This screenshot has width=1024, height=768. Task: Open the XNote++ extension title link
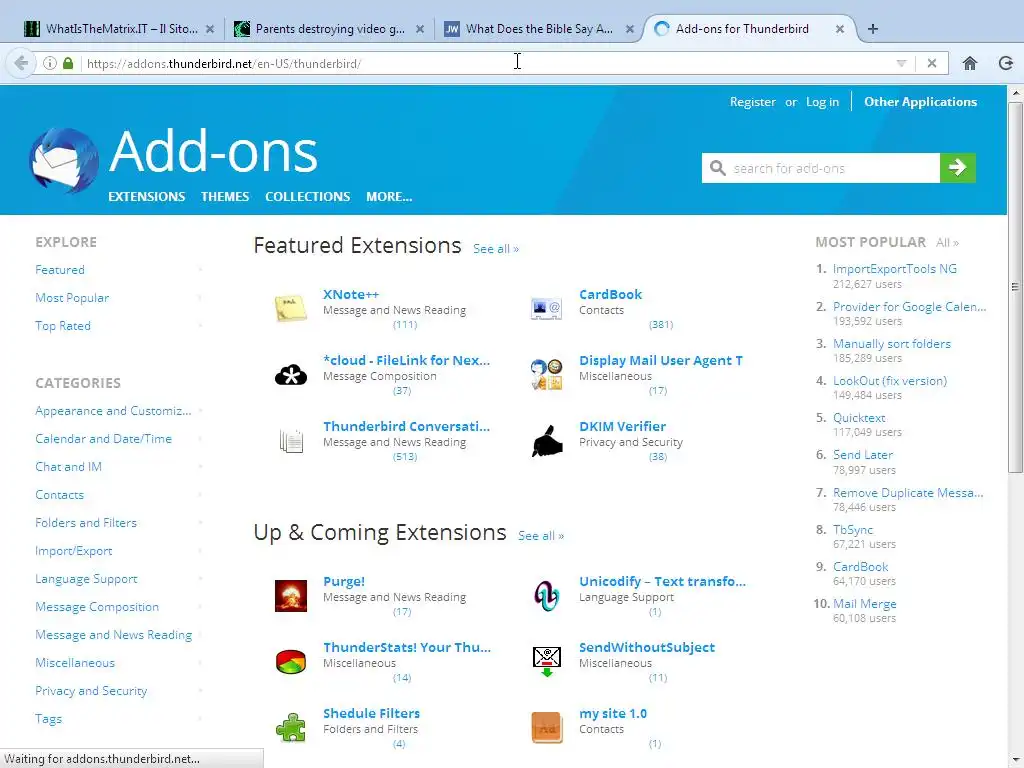(x=351, y=295)
